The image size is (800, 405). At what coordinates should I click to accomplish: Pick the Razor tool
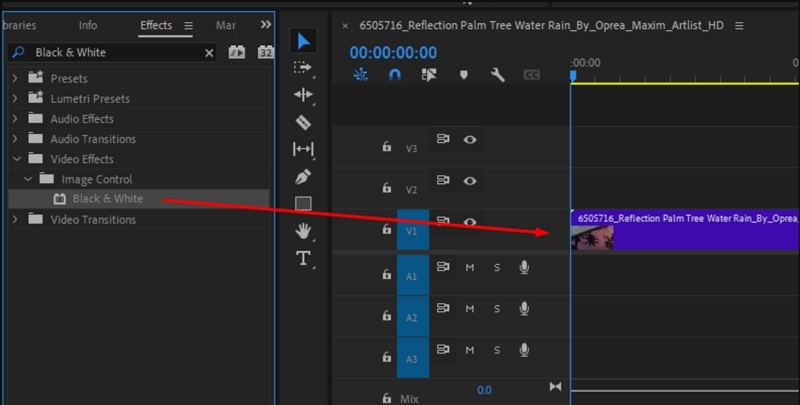pos(303,122)
